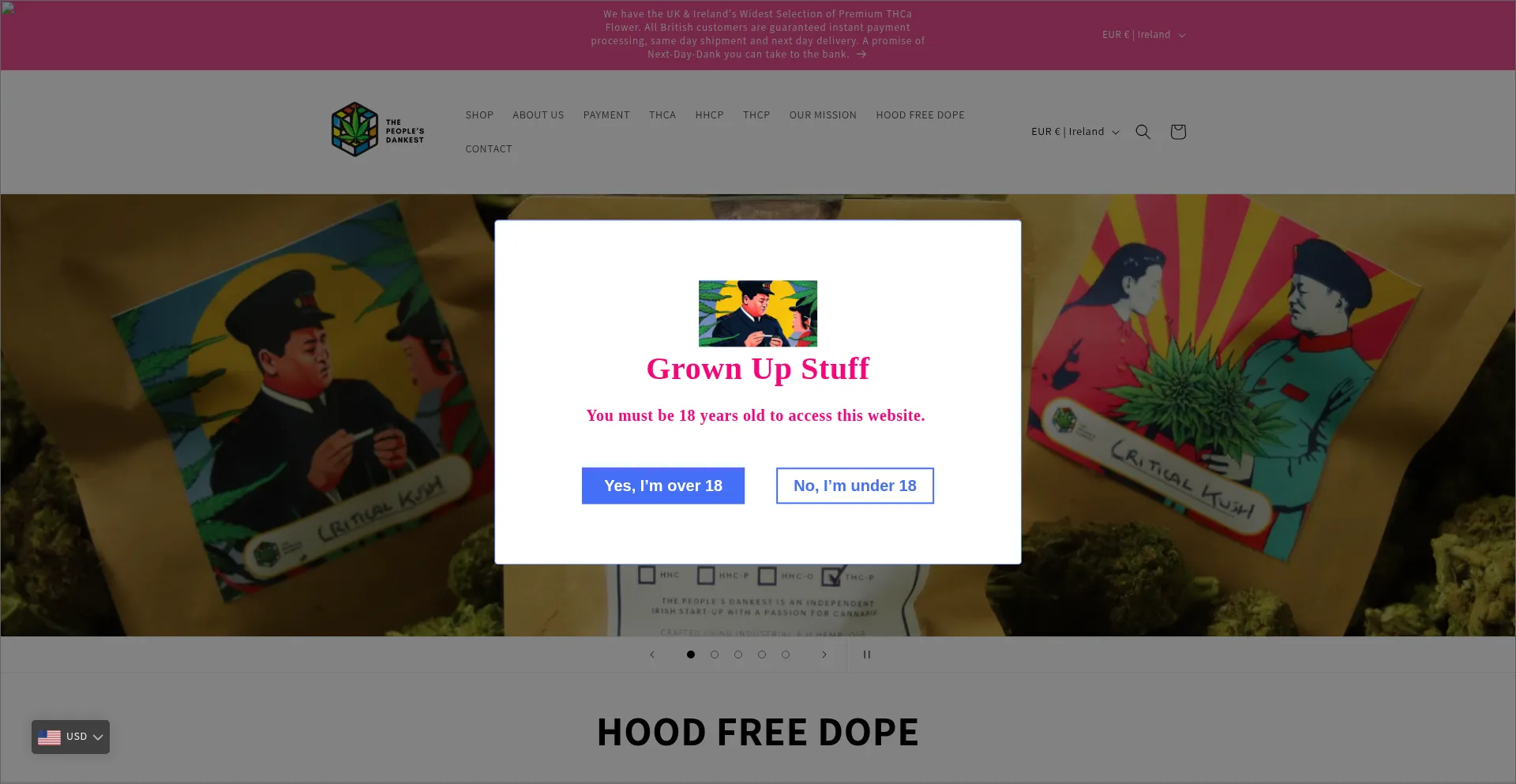The image size is (1516, 784).
Task: Go to previous slide arrow
Action: click(652, 655)
